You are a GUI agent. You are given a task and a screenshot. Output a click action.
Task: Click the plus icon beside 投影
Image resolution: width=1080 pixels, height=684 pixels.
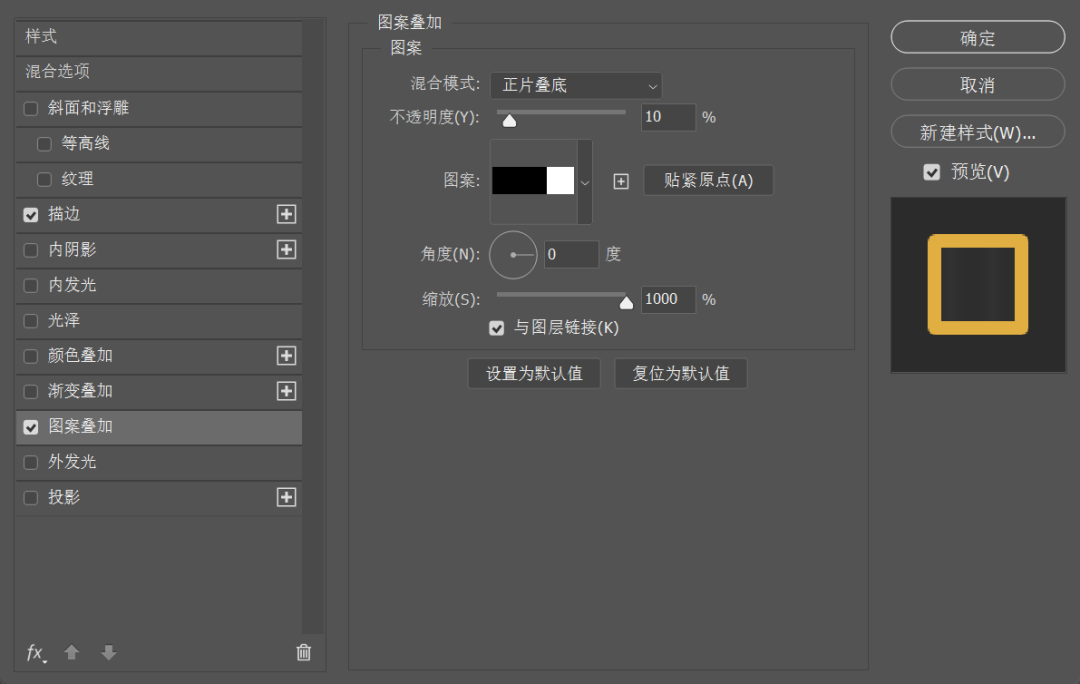tap(286, 497)
